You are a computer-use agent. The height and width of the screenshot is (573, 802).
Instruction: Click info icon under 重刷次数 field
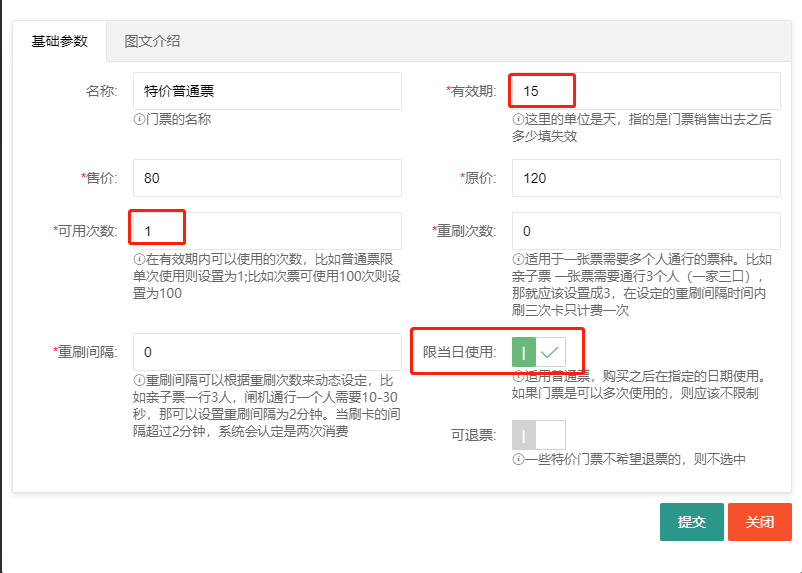(518, 260)
